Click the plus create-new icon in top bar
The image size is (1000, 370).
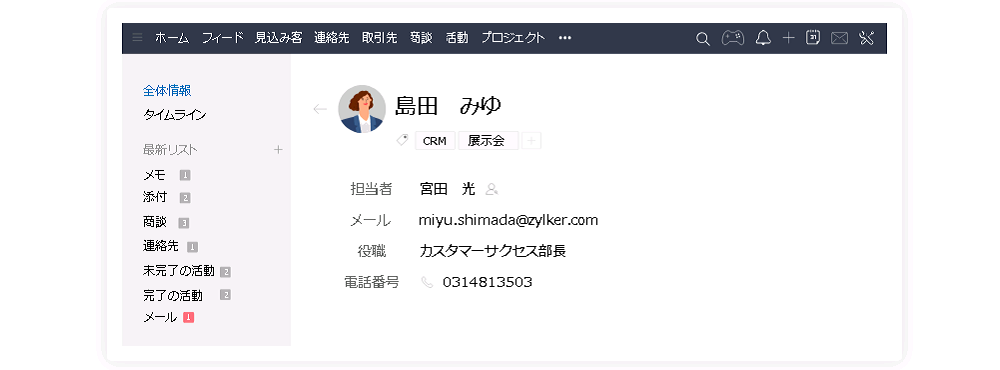tap(788, 38)
